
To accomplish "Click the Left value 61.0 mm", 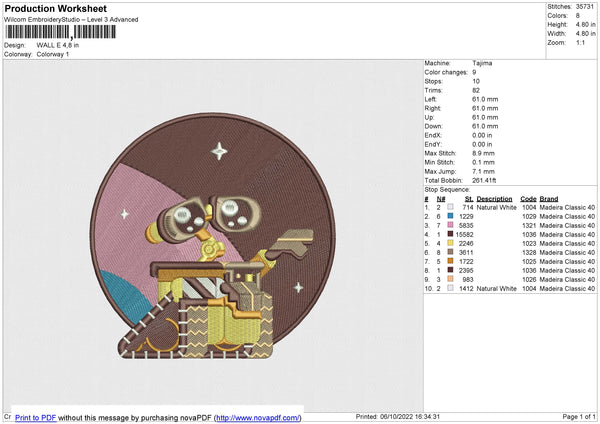I will coord(485,99).
